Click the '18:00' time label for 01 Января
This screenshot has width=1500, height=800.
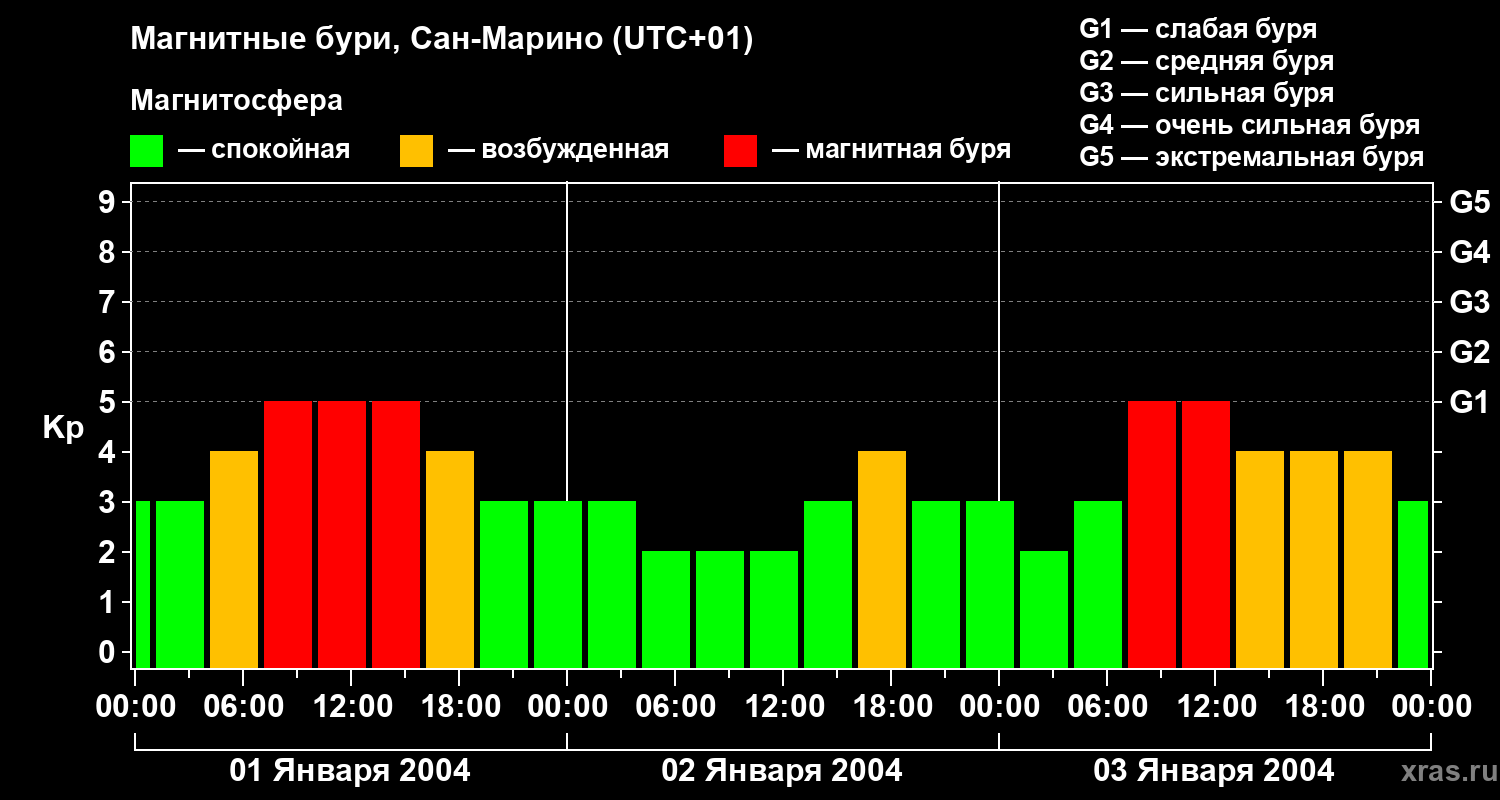click(x=459, y=707)
